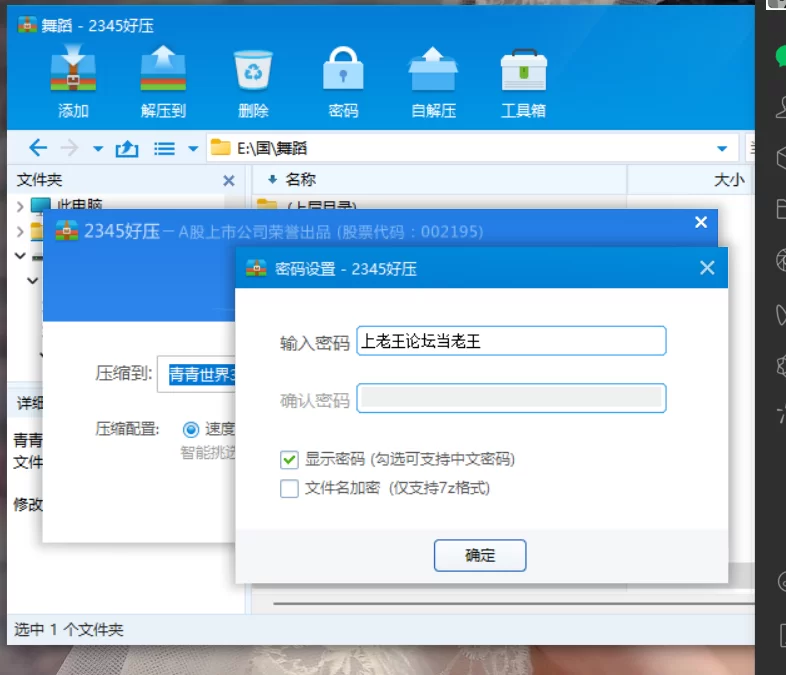Open the 密码 (Password) lock icon
The image size is (786, 675).
click(343, 81)
